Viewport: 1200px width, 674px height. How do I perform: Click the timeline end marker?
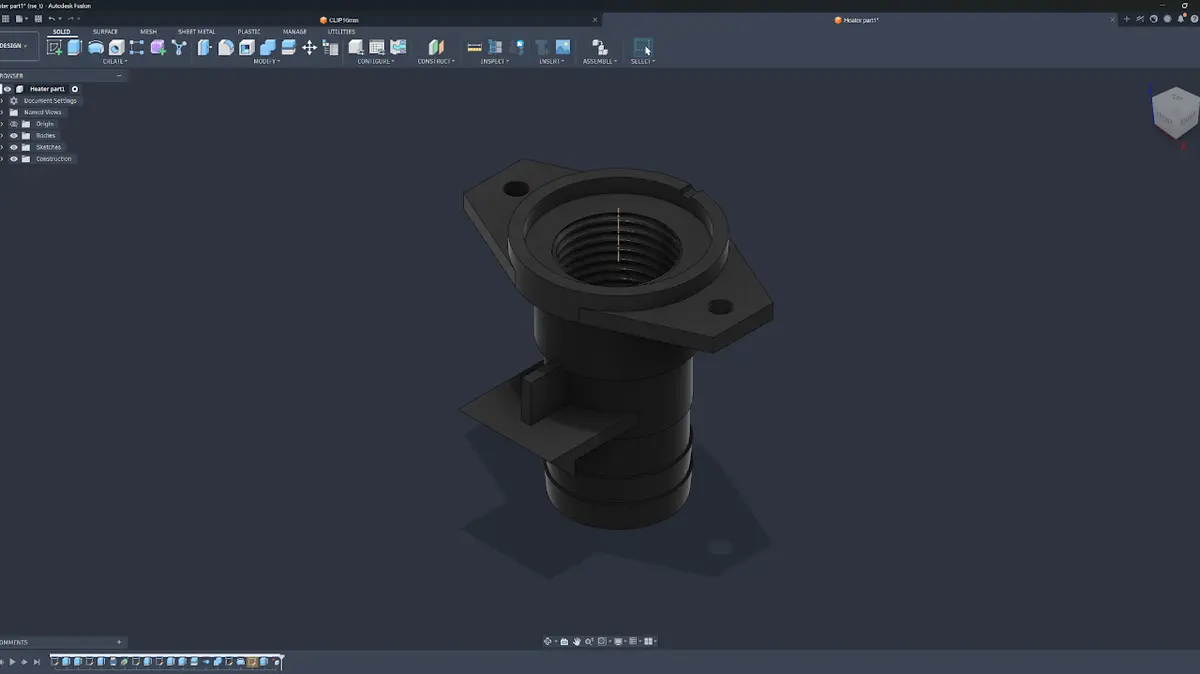(280, 661)
